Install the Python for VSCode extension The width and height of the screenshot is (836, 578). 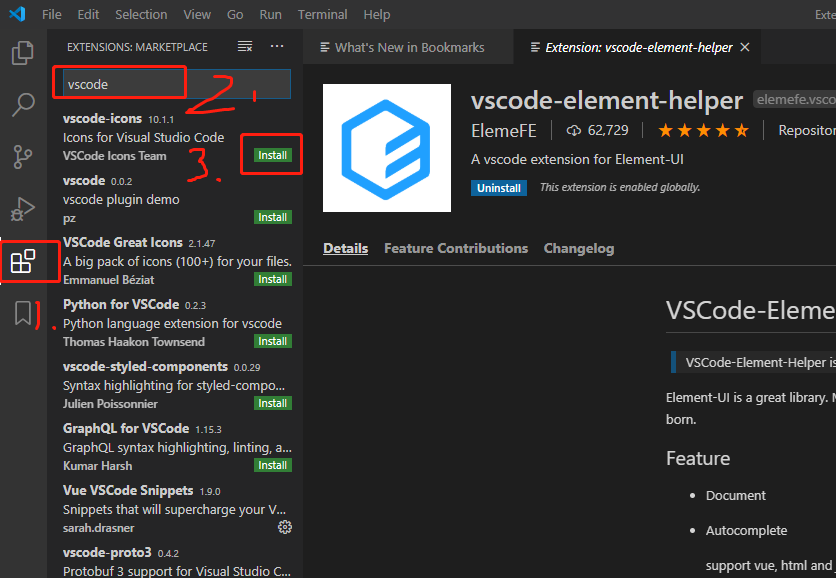(272, 341)
